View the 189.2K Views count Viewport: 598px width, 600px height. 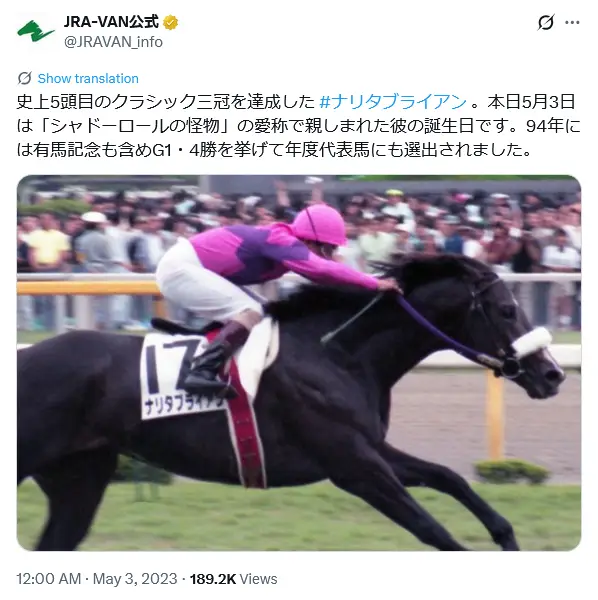point(233,579)
